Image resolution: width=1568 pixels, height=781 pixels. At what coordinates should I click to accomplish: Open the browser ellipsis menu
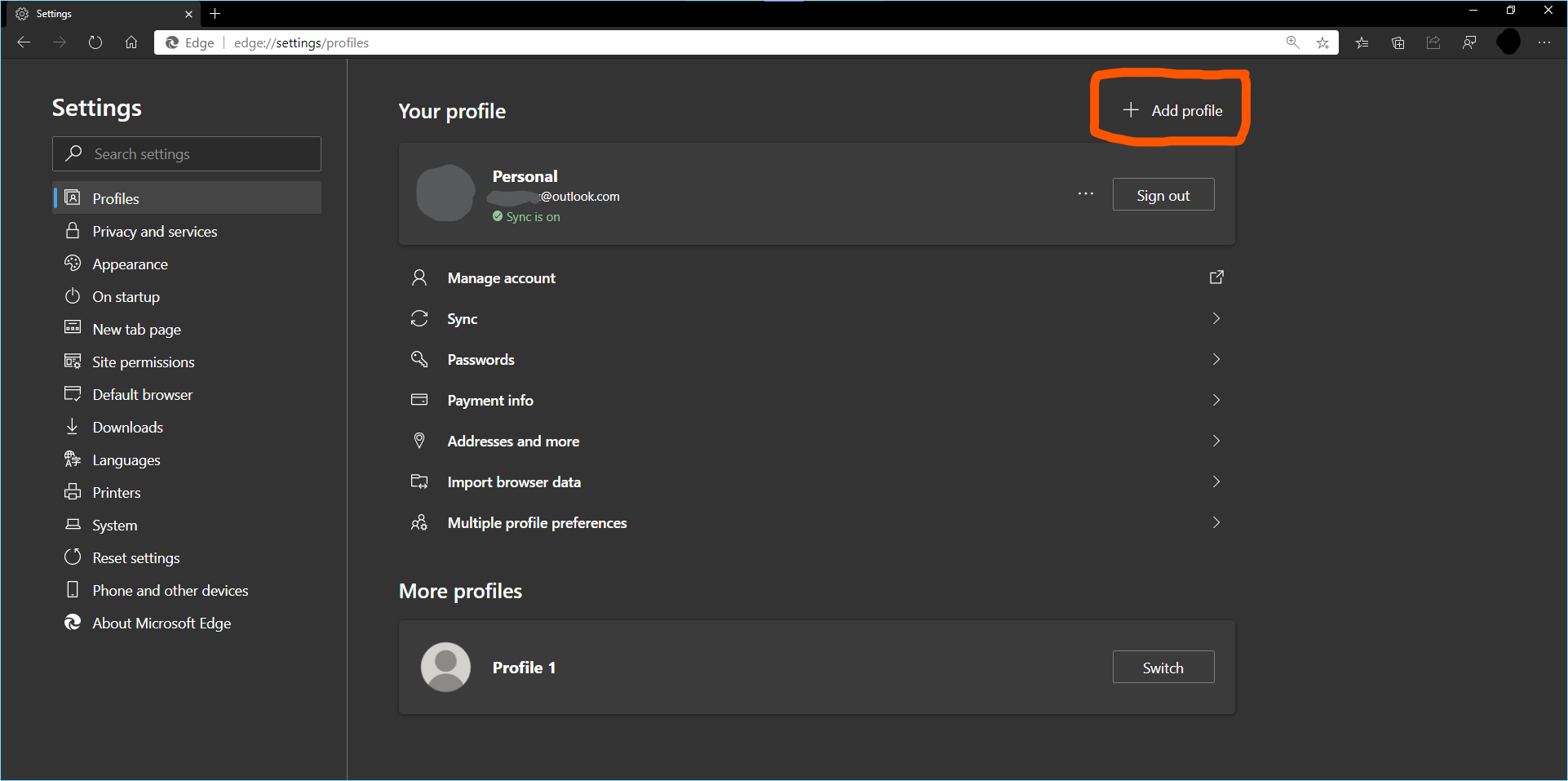pyautogui.click(x=1545, y=42)
